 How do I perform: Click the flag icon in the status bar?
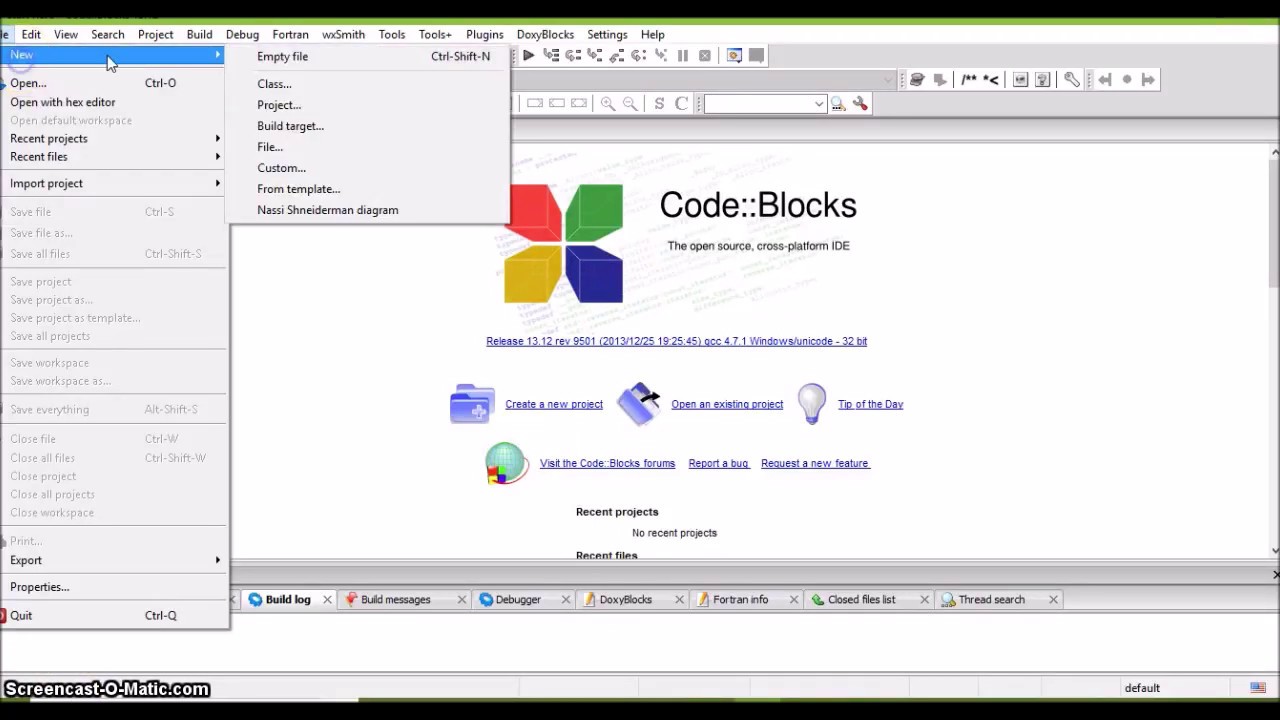(1258, 688)
